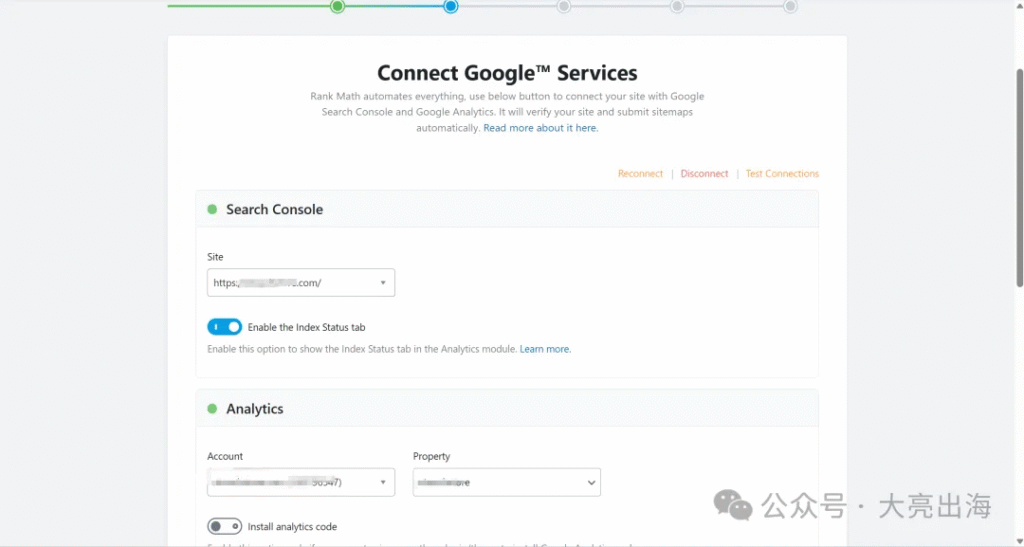Click the page vertical scrollbar thumb
Viewport: 1024px width, 547px height.
(1019, 178)
